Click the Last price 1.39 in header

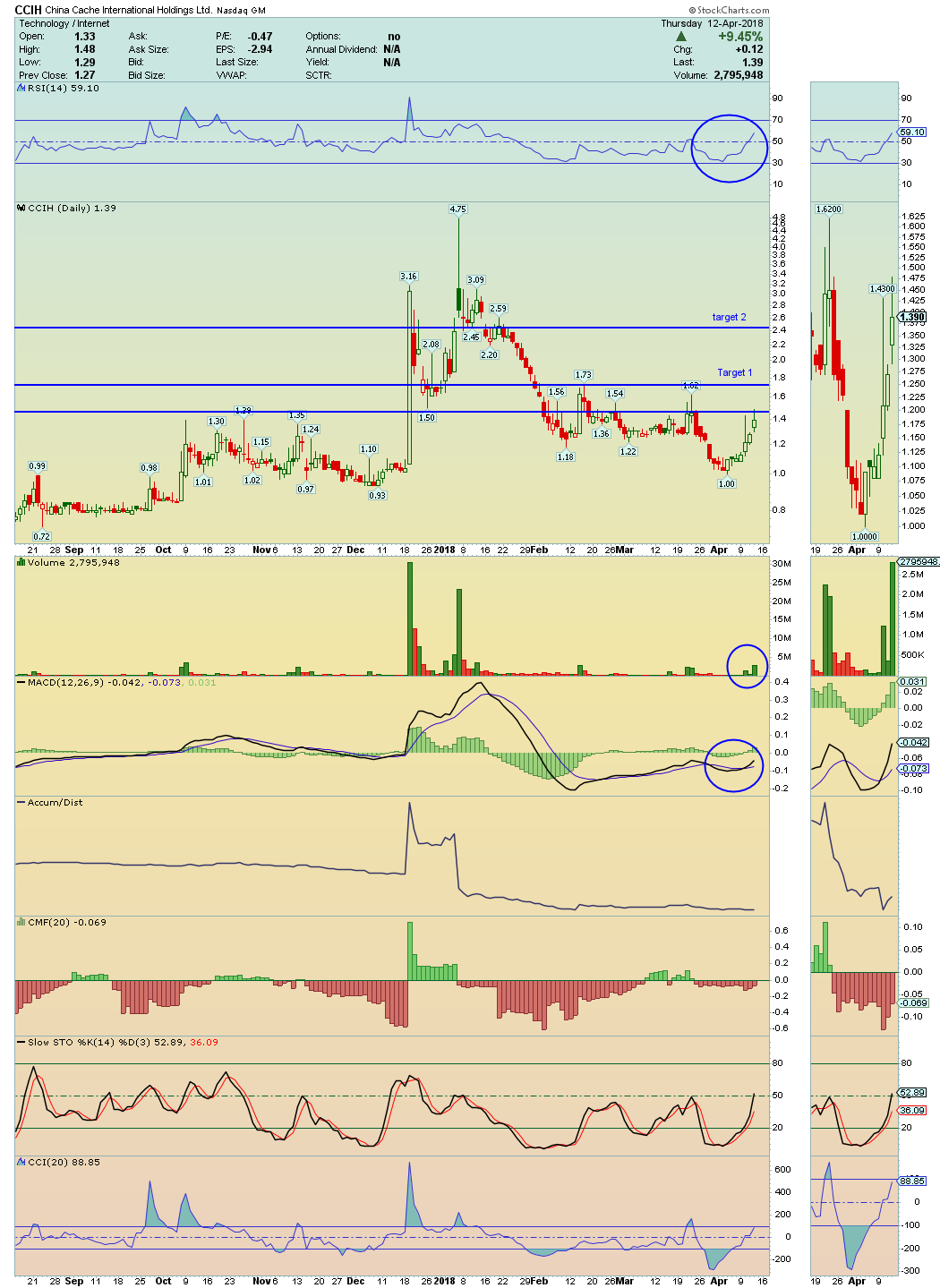pyautogui.click(x=753, y=62)
